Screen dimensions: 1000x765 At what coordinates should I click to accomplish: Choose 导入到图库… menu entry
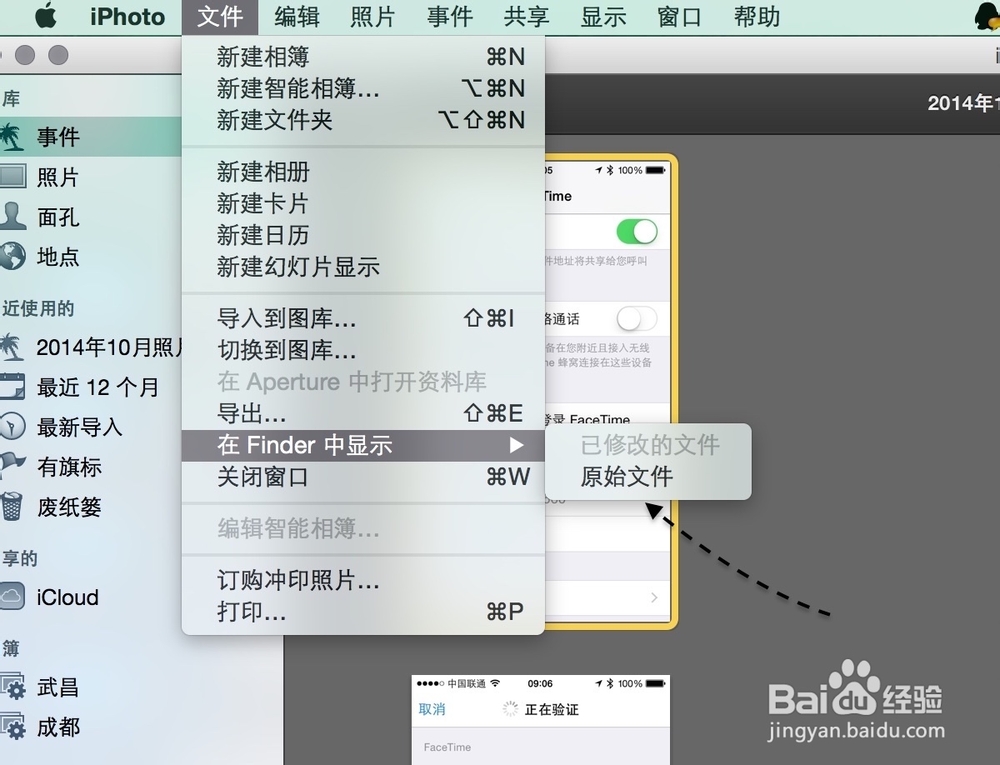click(x=363, y=318)
